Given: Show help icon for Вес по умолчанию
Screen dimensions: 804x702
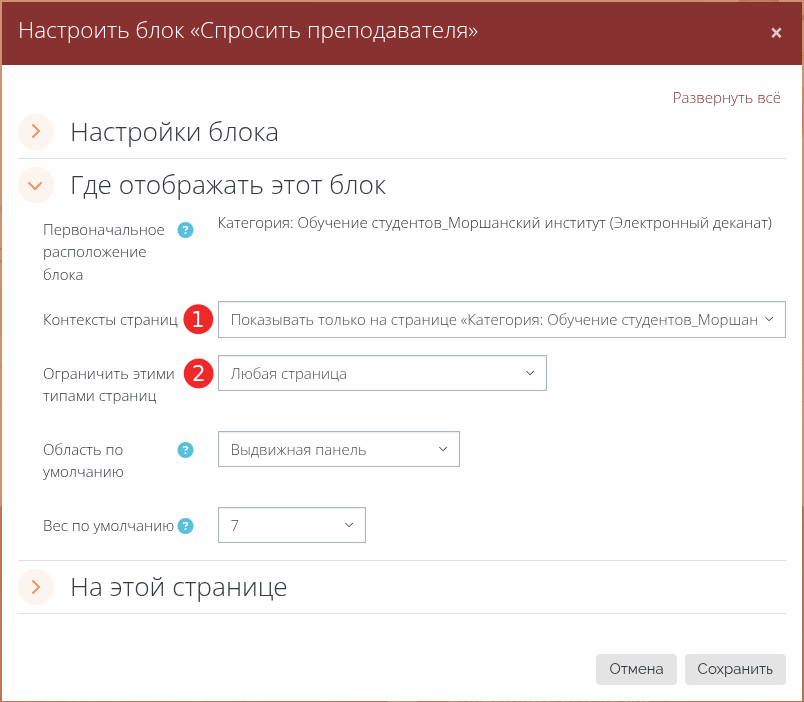Looking at the screenshot, I should 184,525.
